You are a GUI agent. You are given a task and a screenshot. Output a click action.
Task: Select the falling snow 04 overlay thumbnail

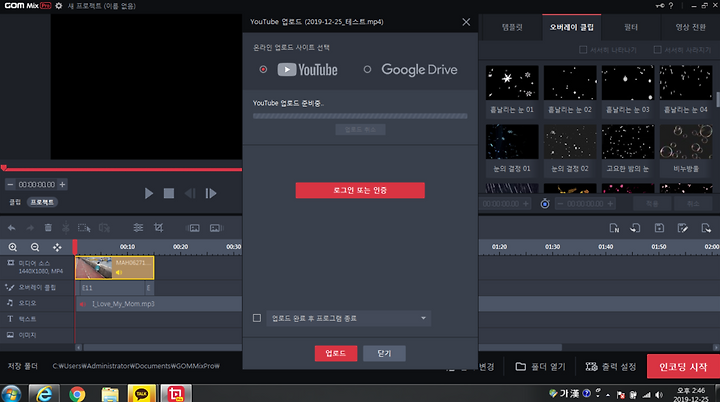(x=686, y=83)
